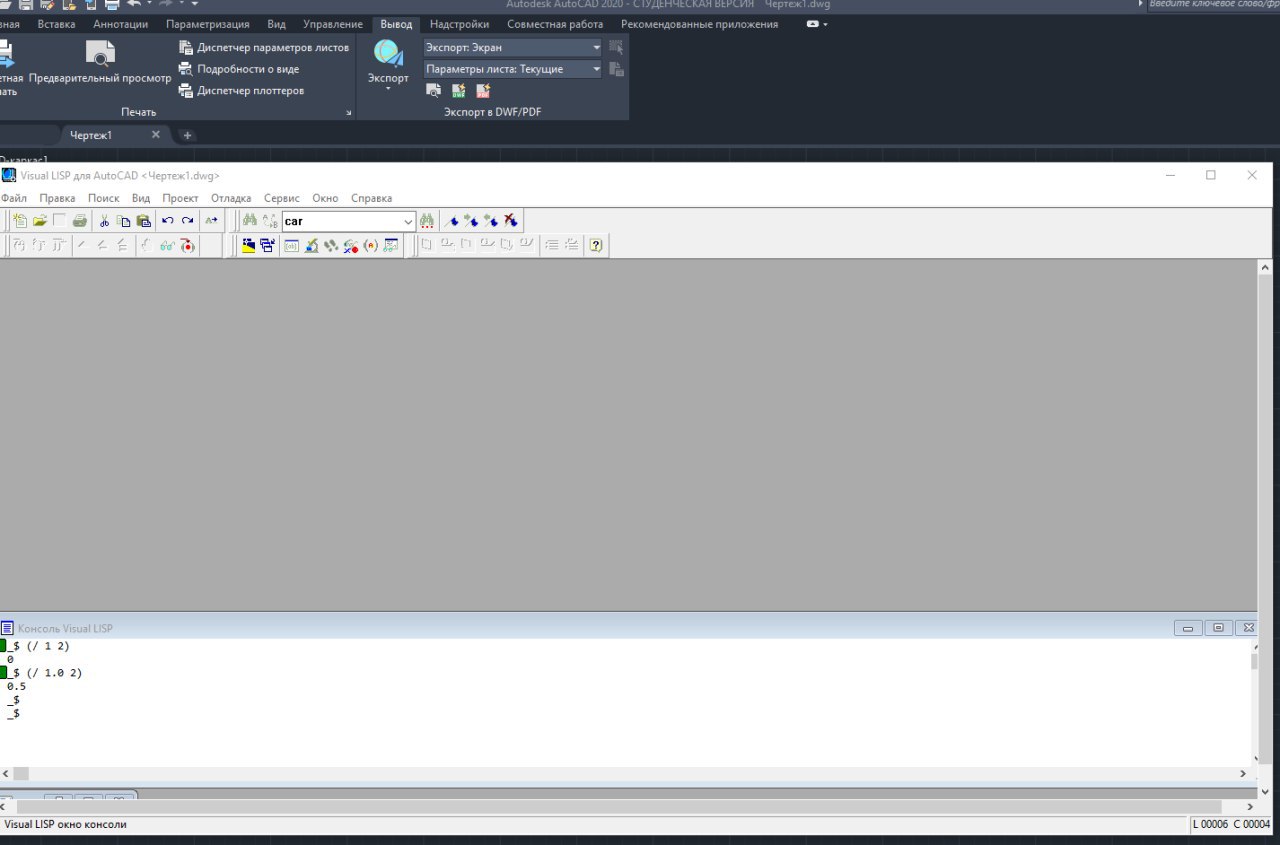Click the export preview magnifier icon
This screenshot has height=845, width=1280.
click(434, 91)
